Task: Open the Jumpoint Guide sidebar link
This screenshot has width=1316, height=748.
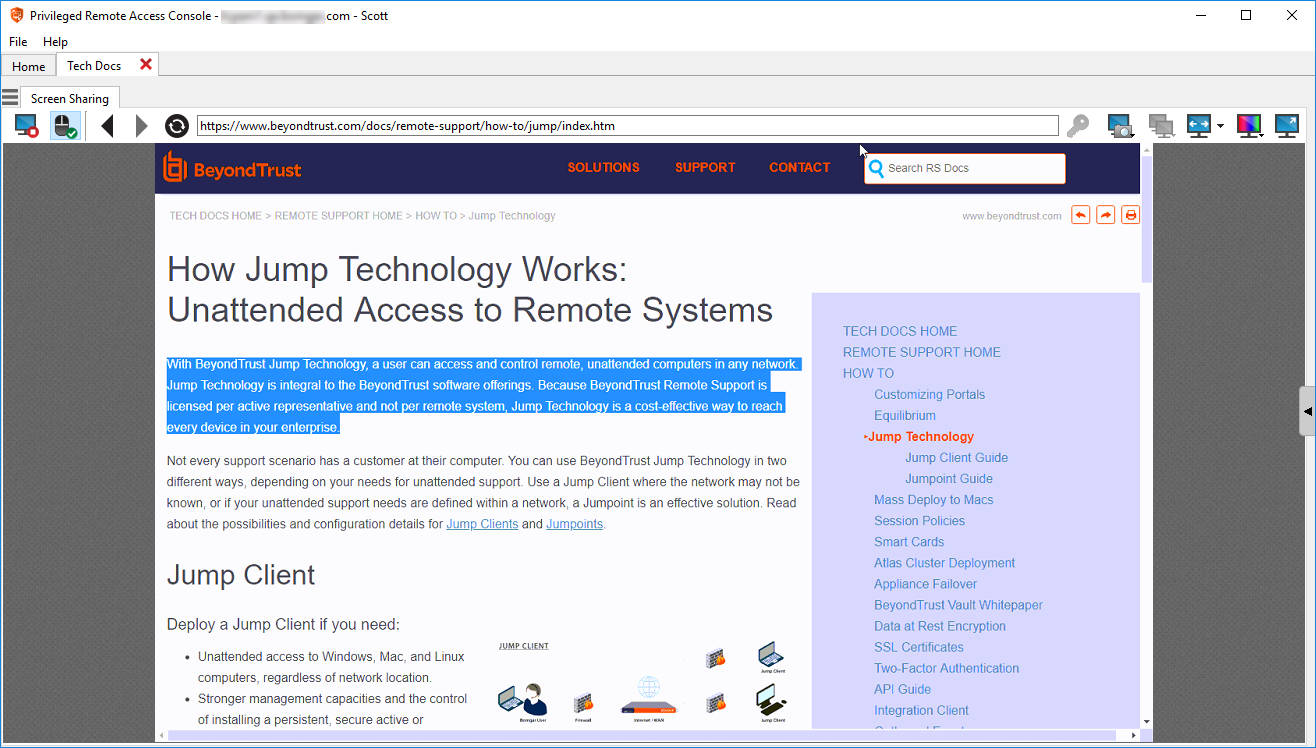Action: [x=948, y=479]
